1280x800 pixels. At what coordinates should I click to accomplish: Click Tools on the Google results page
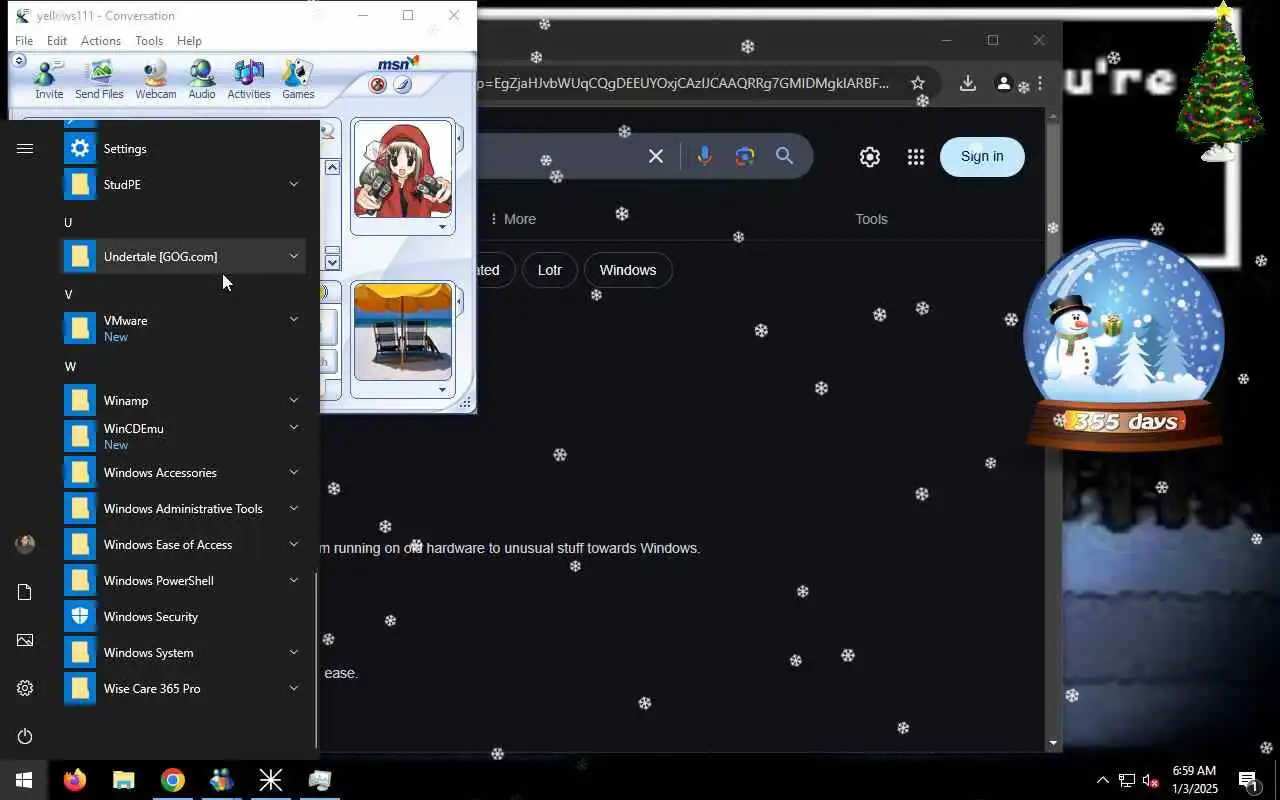point(871,219)
